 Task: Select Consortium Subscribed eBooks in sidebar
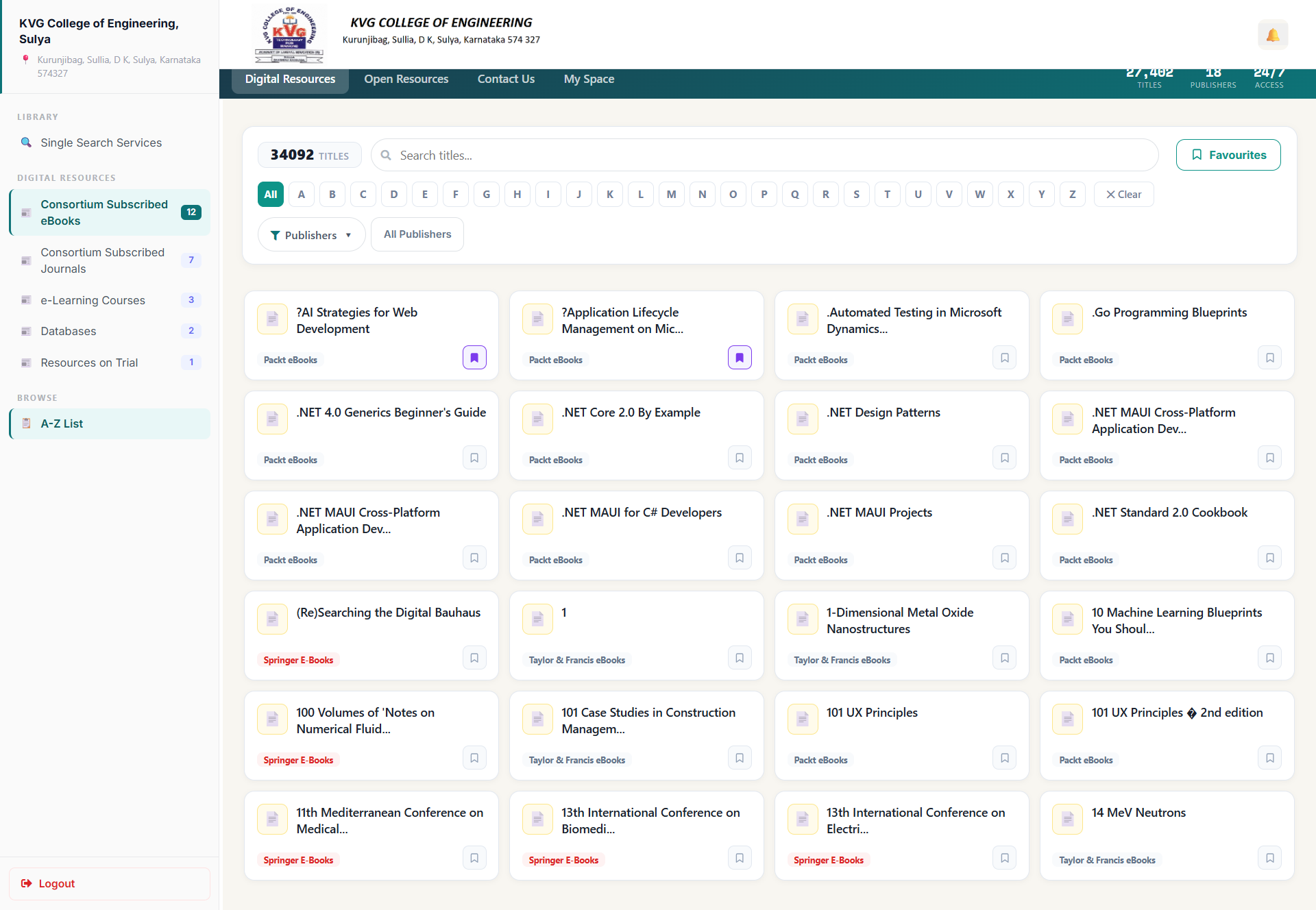point(110,212)
